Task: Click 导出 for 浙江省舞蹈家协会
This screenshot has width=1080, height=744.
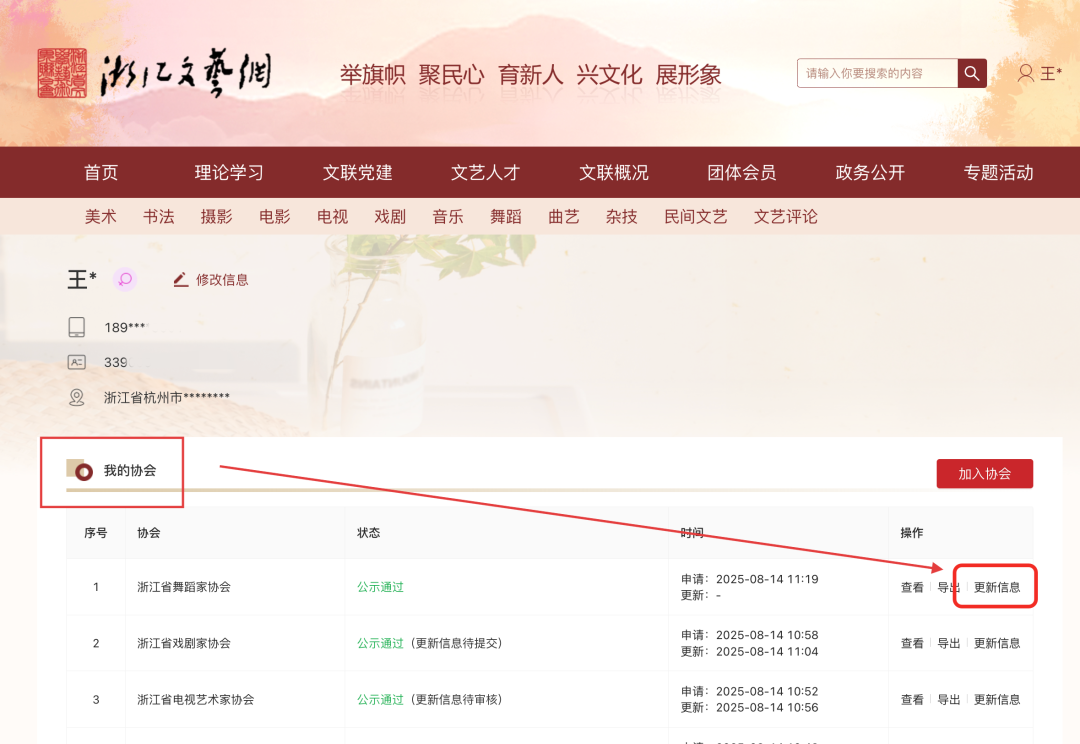Action: [x=948, y=588]
